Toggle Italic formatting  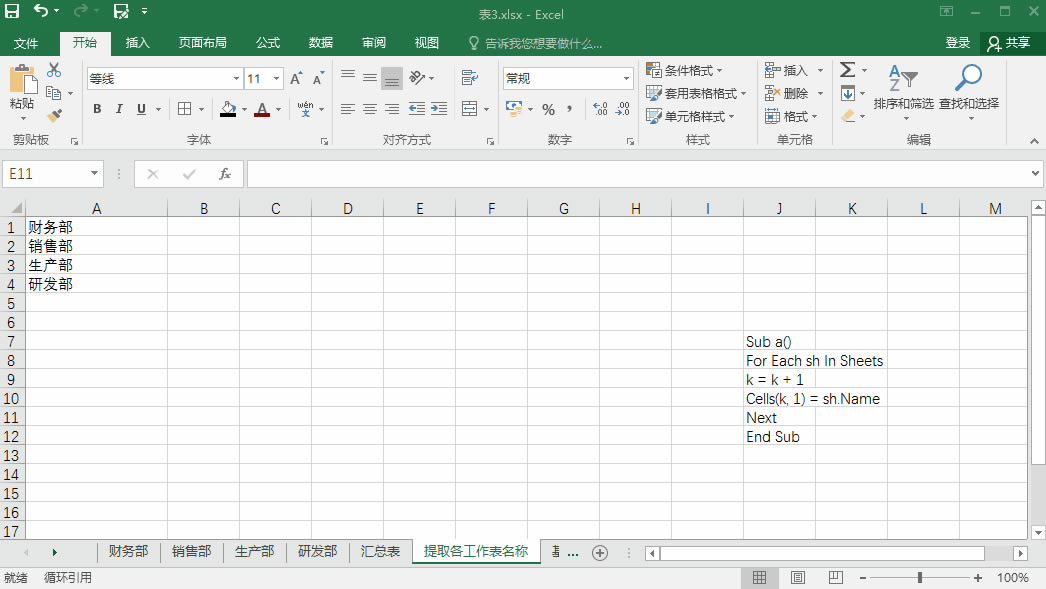[x=119, y=109]
